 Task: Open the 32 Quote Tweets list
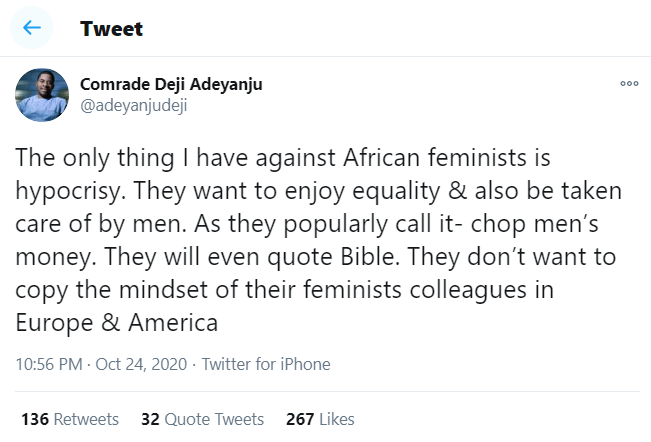tap(202, 419)
